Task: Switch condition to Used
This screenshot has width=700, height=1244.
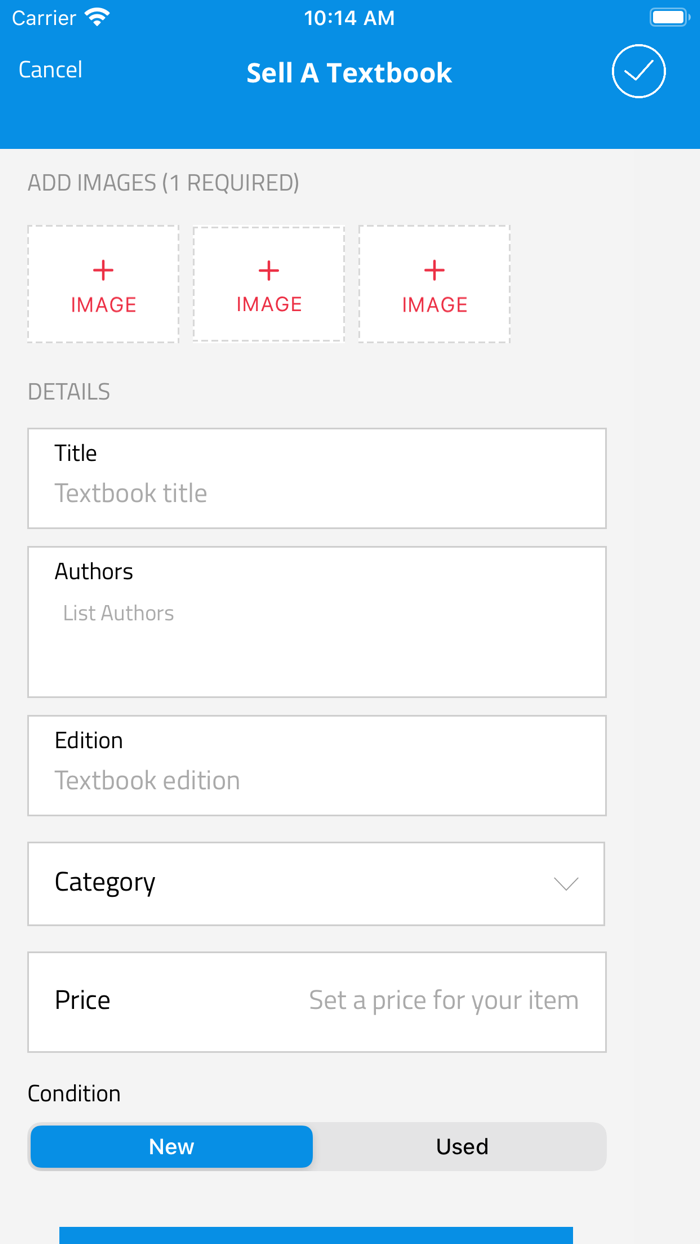Action: (x=461, y=1147)
